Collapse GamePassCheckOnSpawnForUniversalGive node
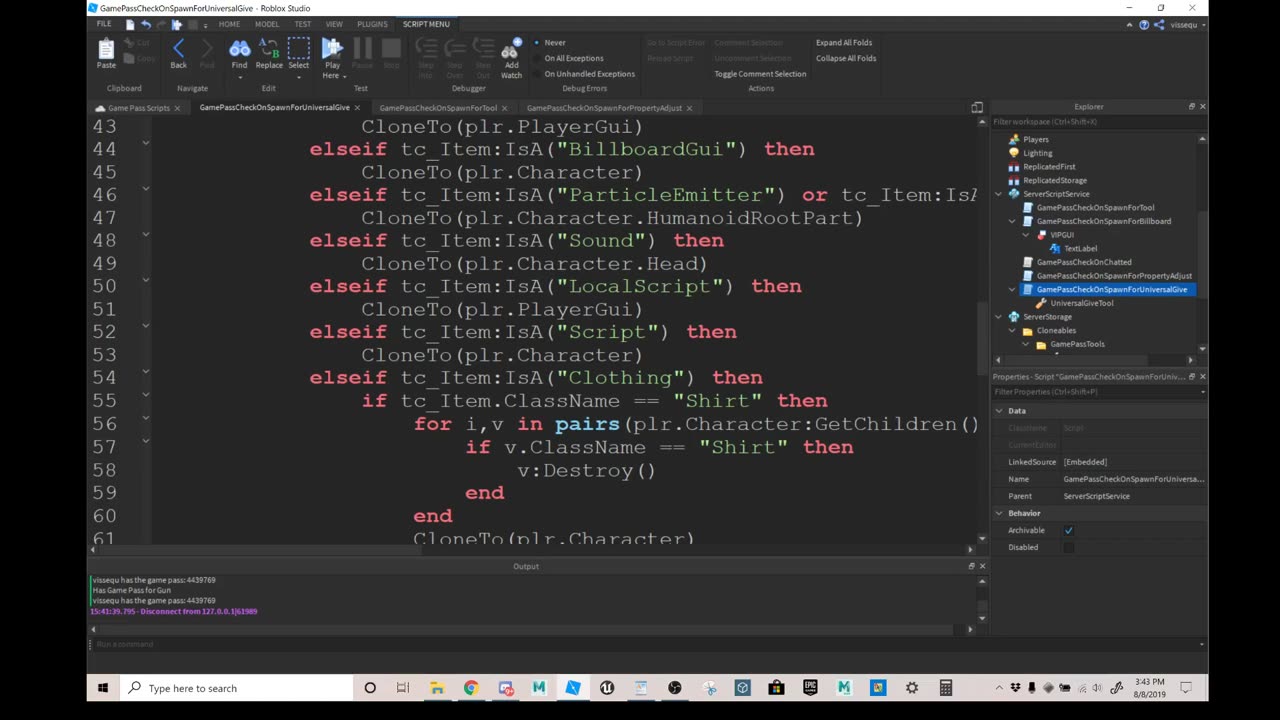1280x720 pixels. (1012, 289)
